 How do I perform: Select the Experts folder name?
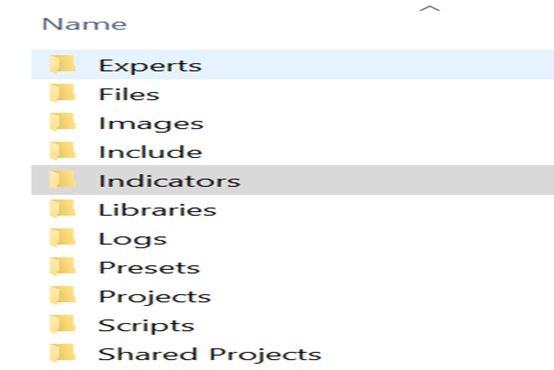tap(150, 66)
